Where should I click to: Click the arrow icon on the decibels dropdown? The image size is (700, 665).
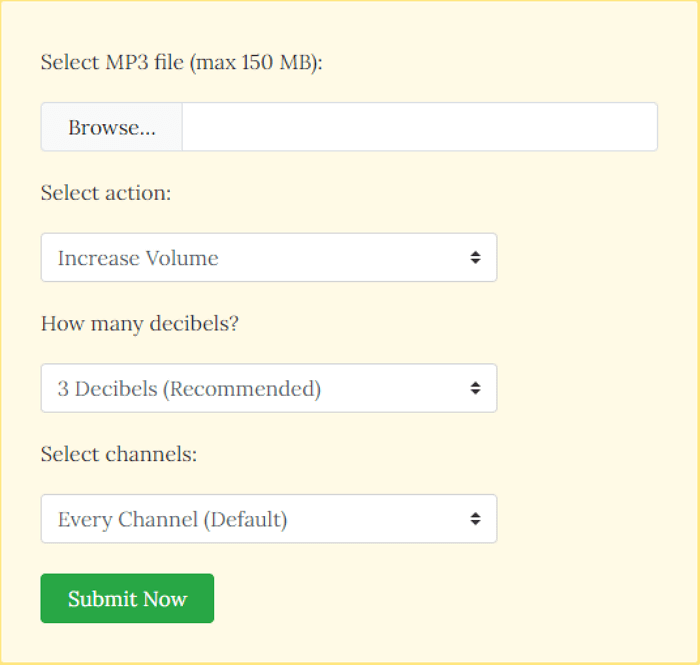pyautogui.click(x=475, y=389)
